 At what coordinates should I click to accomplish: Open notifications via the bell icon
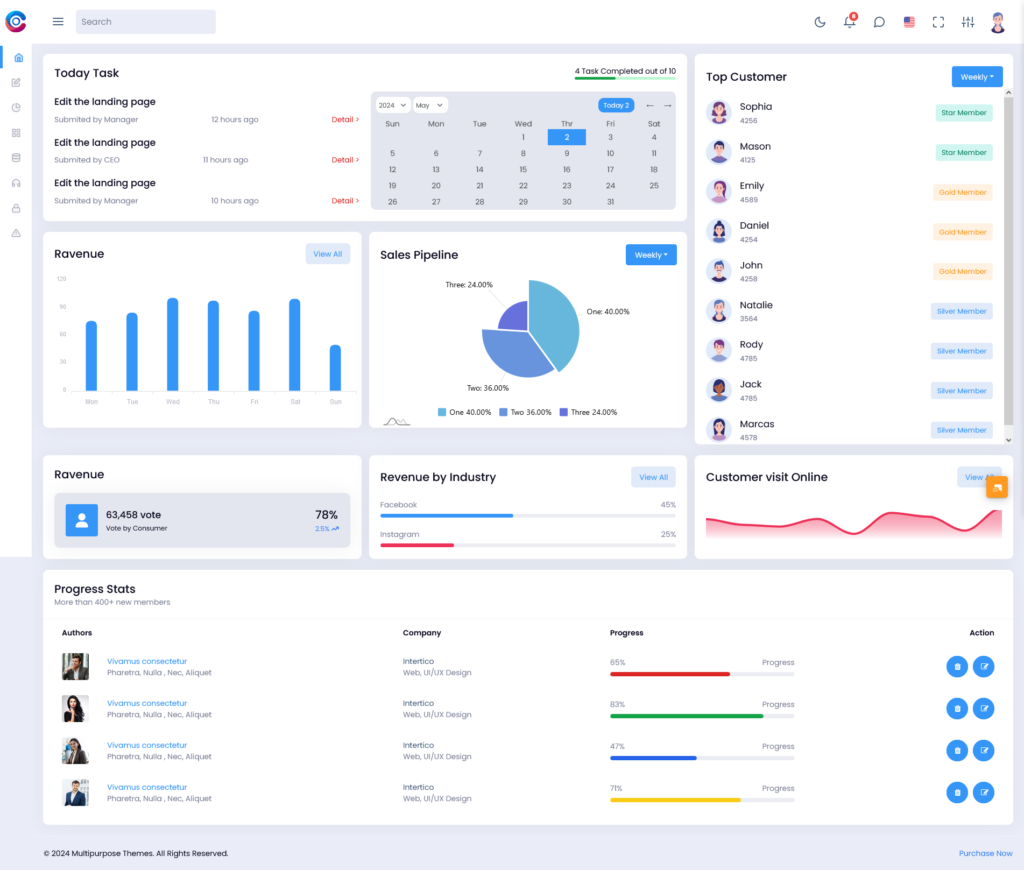849,21
